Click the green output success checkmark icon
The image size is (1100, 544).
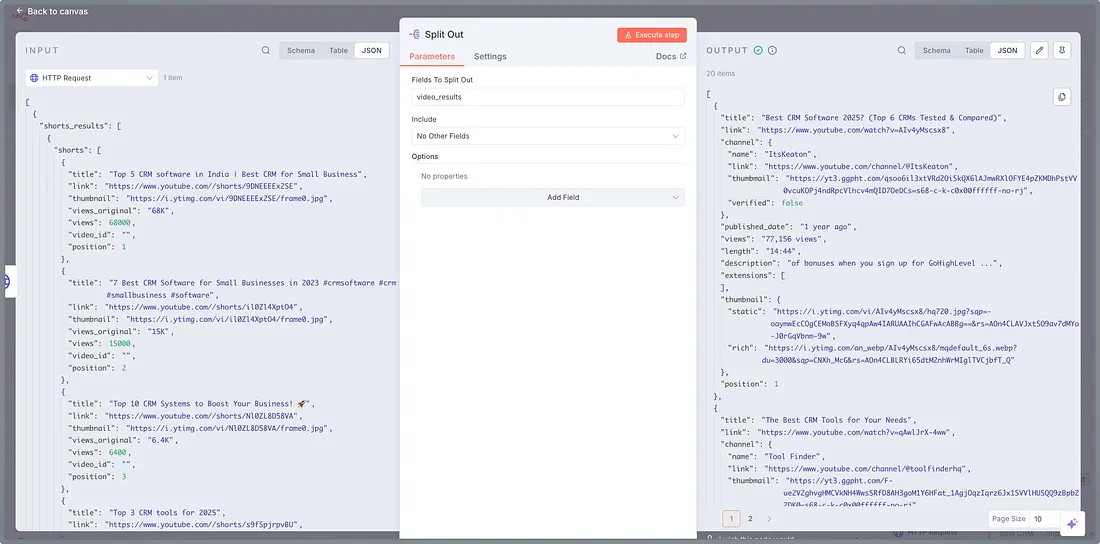click(x=758, y=50)
